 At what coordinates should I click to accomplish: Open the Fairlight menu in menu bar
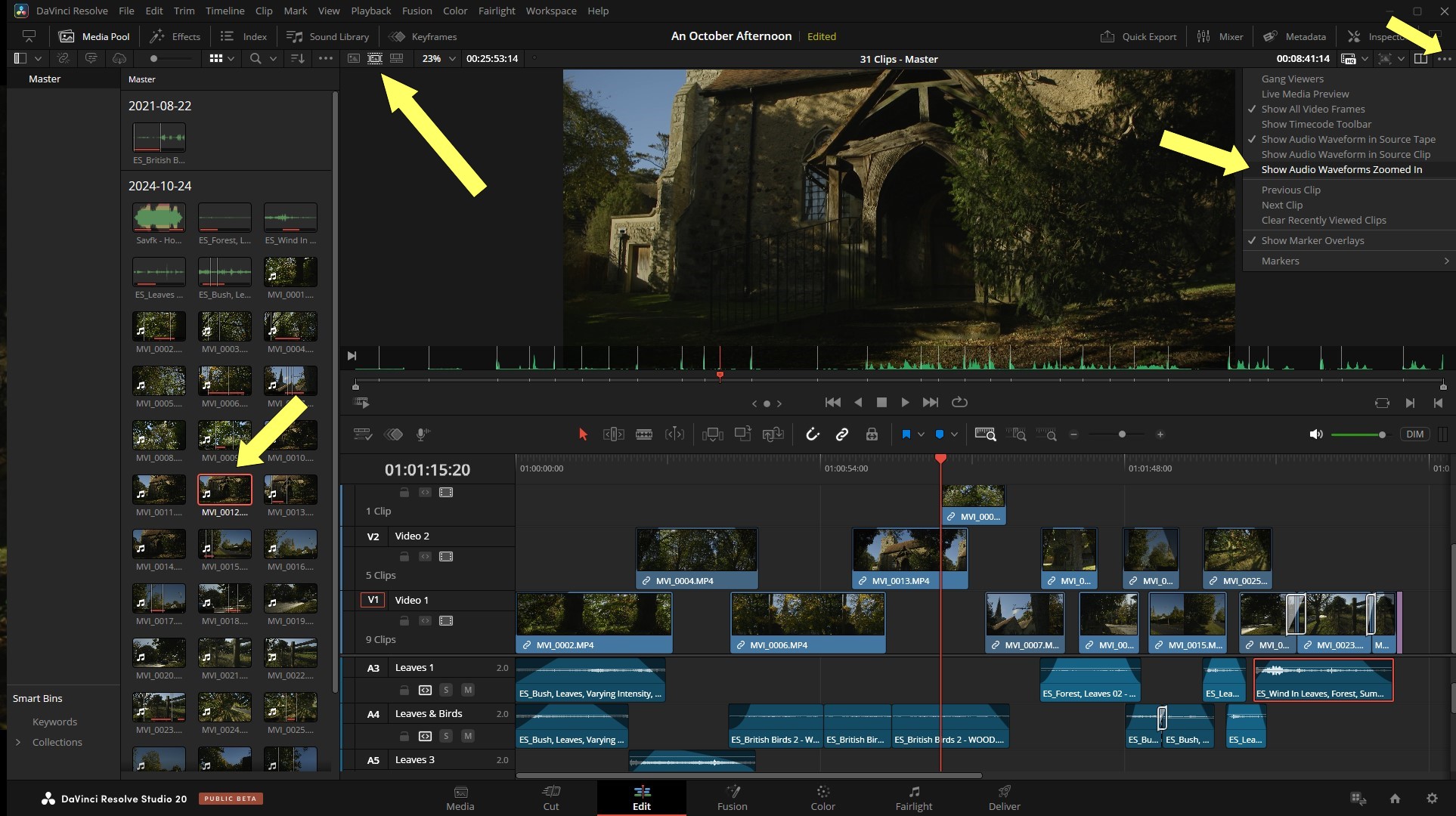[x=497, y=11]
